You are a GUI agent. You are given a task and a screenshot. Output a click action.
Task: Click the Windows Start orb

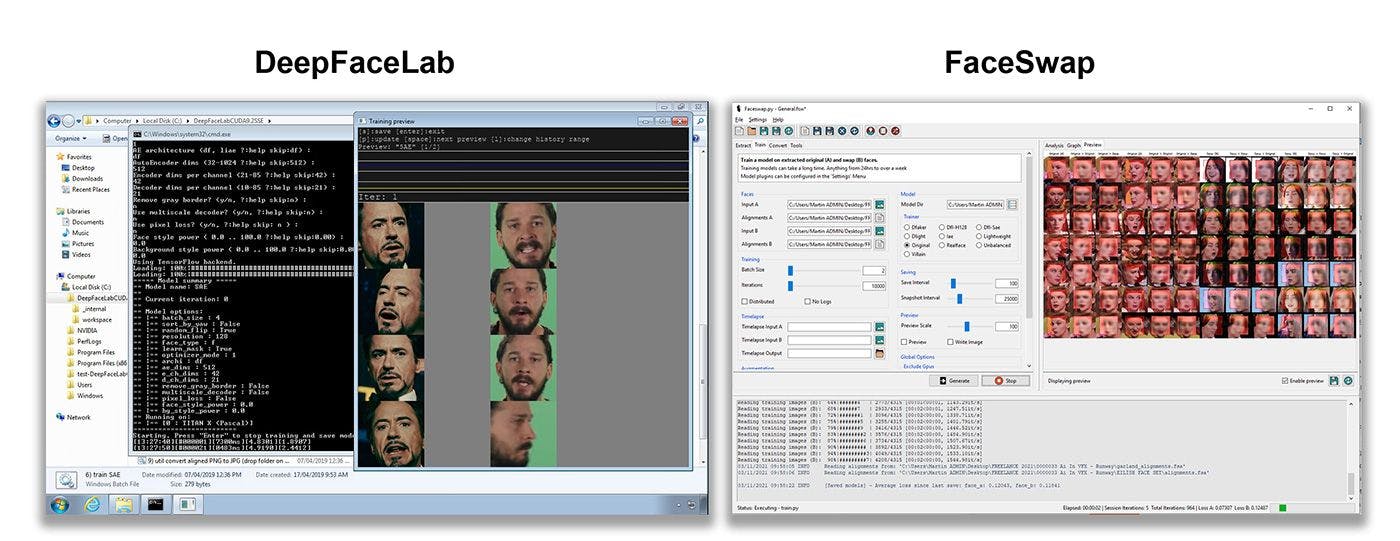tap(59, 504)
